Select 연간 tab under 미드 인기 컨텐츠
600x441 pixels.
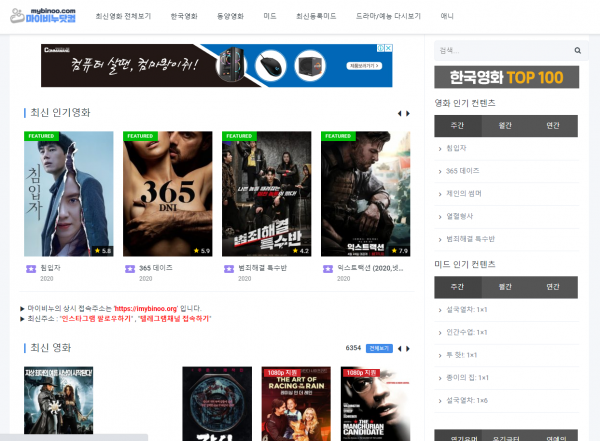tap(553, 287)
